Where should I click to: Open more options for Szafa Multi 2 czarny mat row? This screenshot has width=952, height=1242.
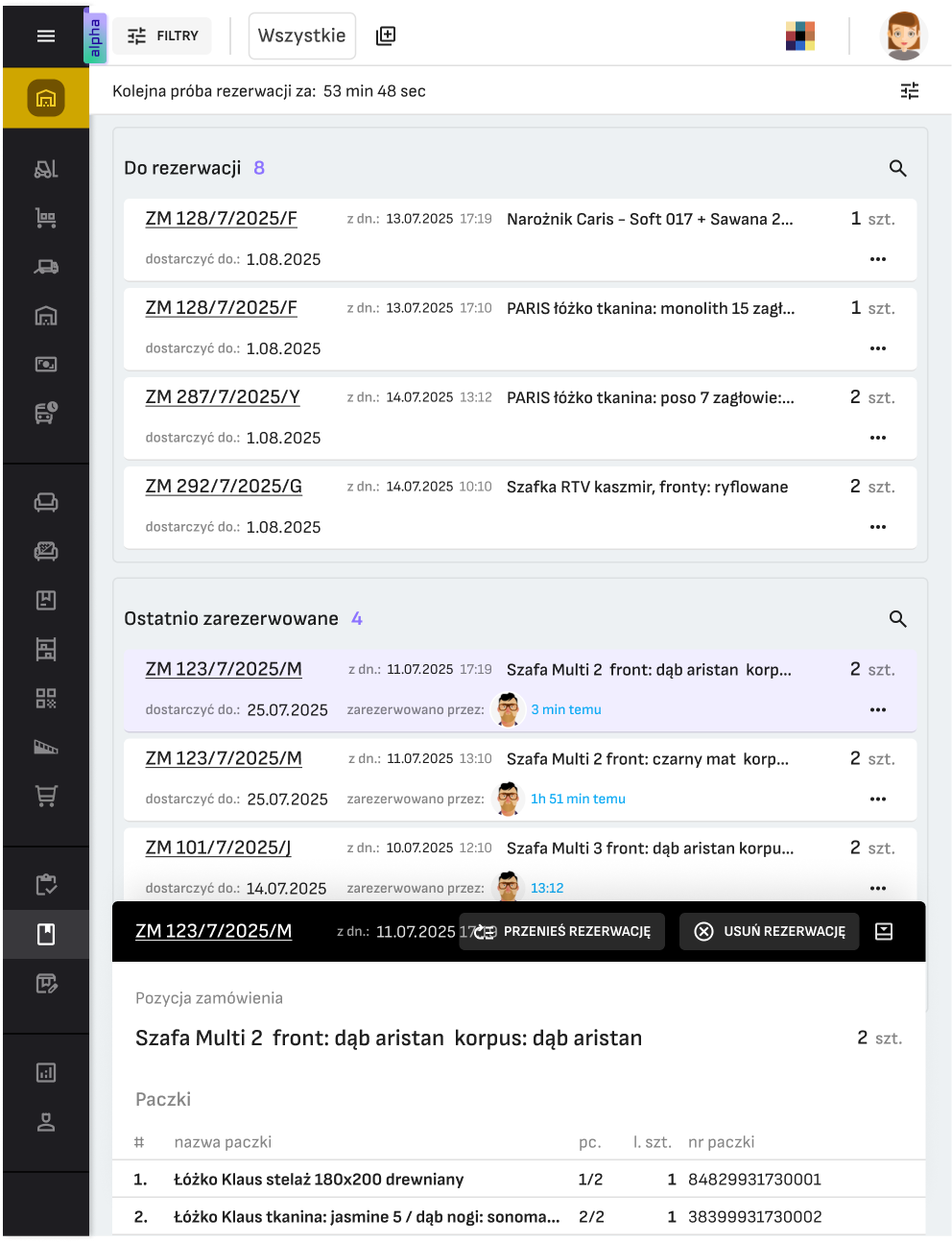(x=878, y=799)
